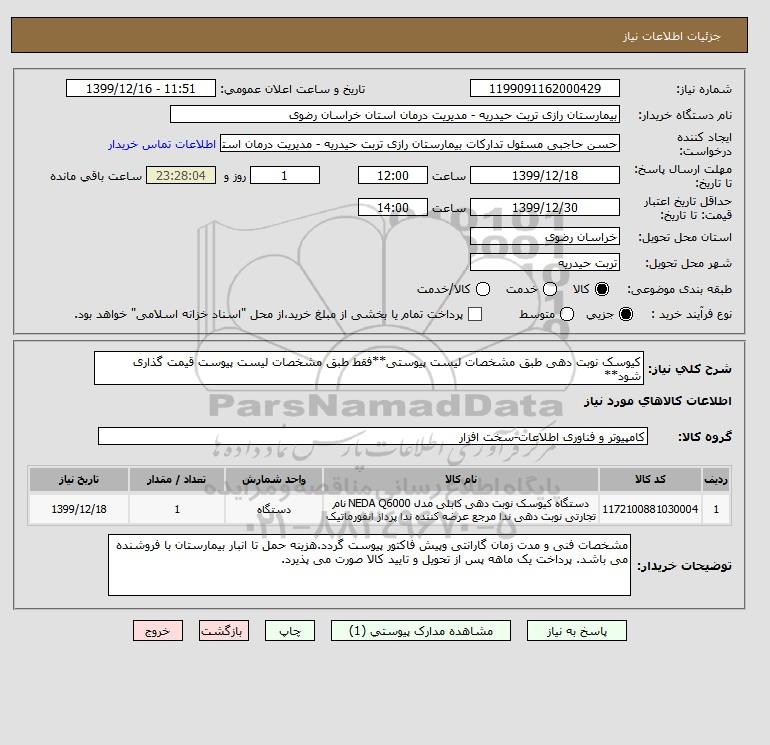Click the buyer organization name field
Image resolution: width=770 pixels, height=745 pixels.
pyautogui.click(x=395, y=114)
